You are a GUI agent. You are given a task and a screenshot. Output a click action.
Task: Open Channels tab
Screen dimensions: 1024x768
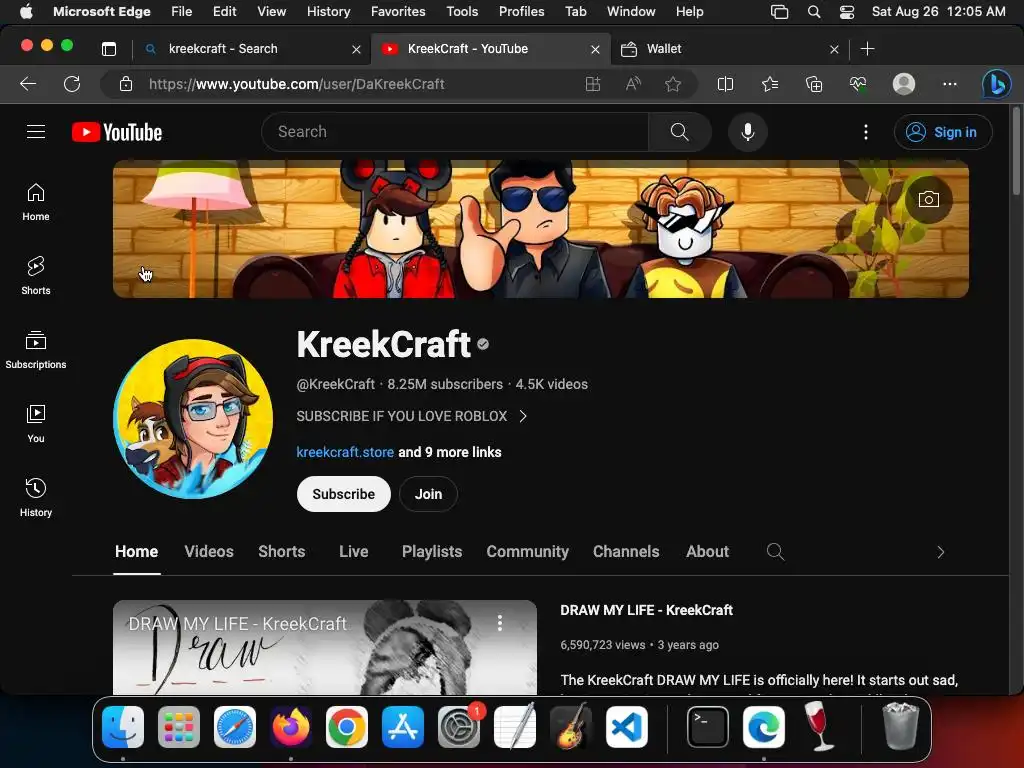click(x=626, y=552)
